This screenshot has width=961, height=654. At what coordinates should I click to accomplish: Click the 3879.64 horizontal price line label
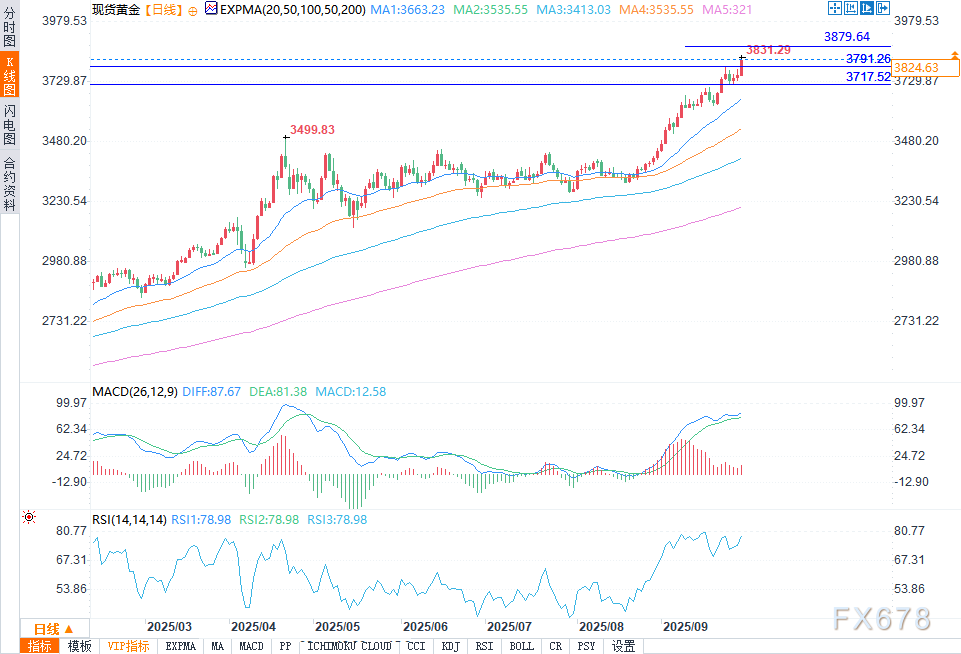(x=846, y=37)
